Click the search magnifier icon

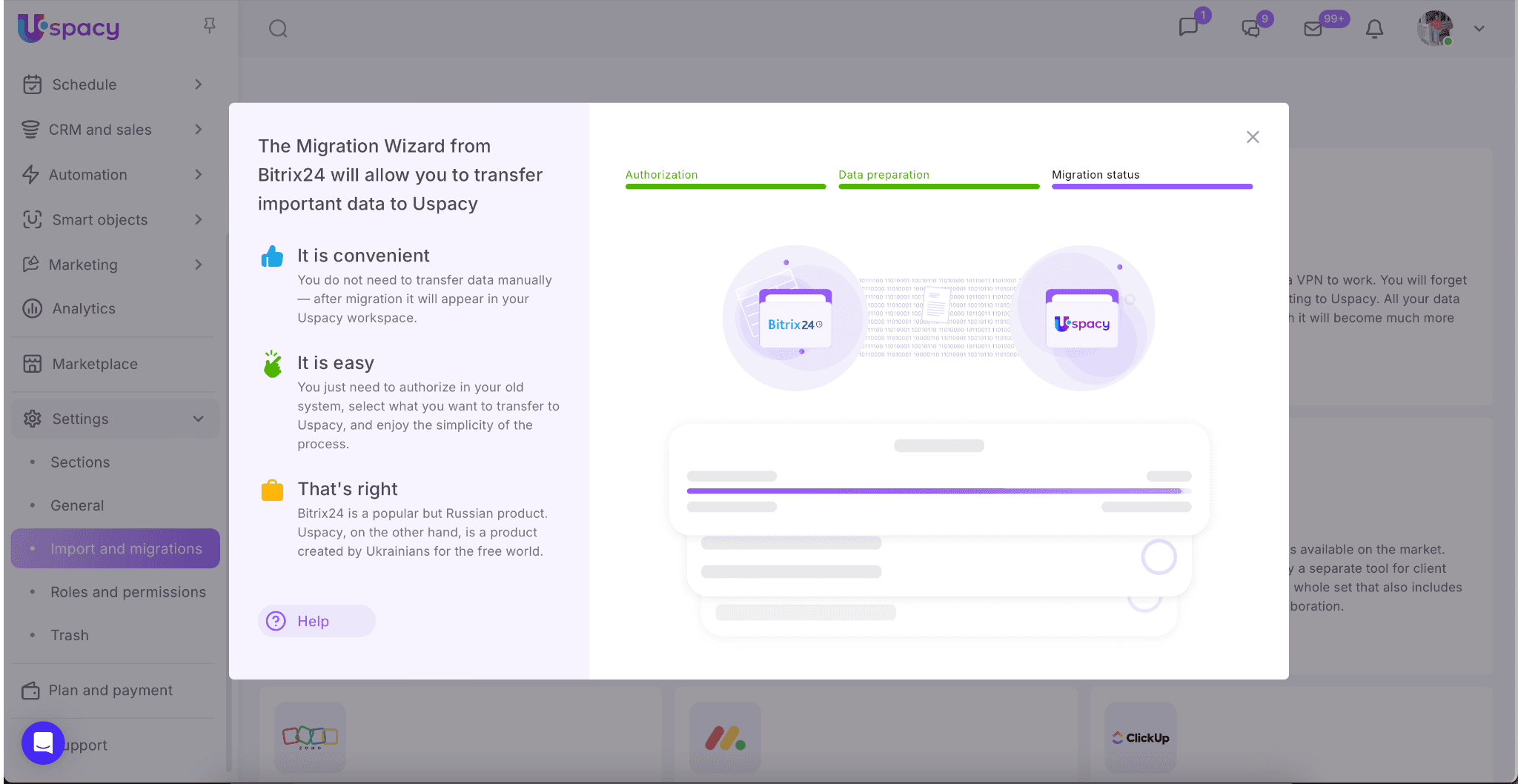(x=278, y=29)
